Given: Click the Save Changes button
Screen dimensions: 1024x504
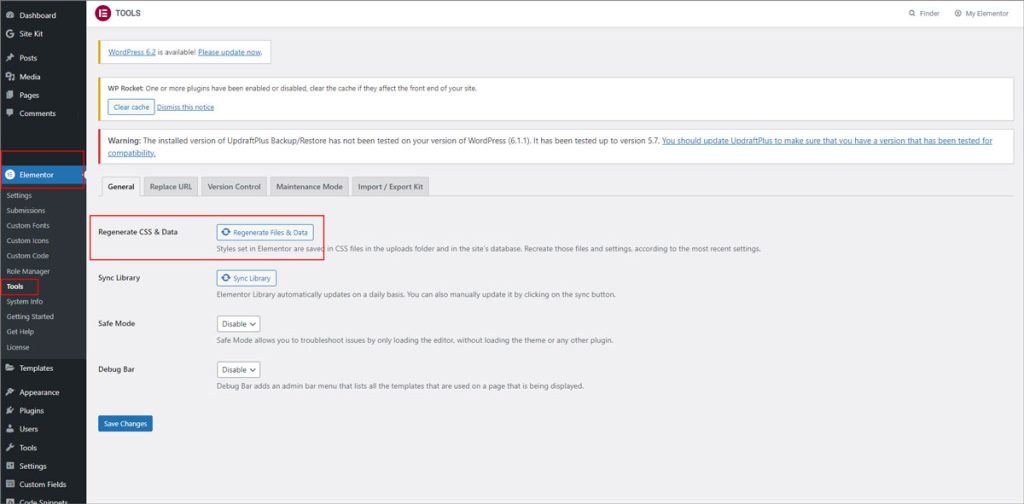Looking at the screenshot, I should tap(125, 424).
